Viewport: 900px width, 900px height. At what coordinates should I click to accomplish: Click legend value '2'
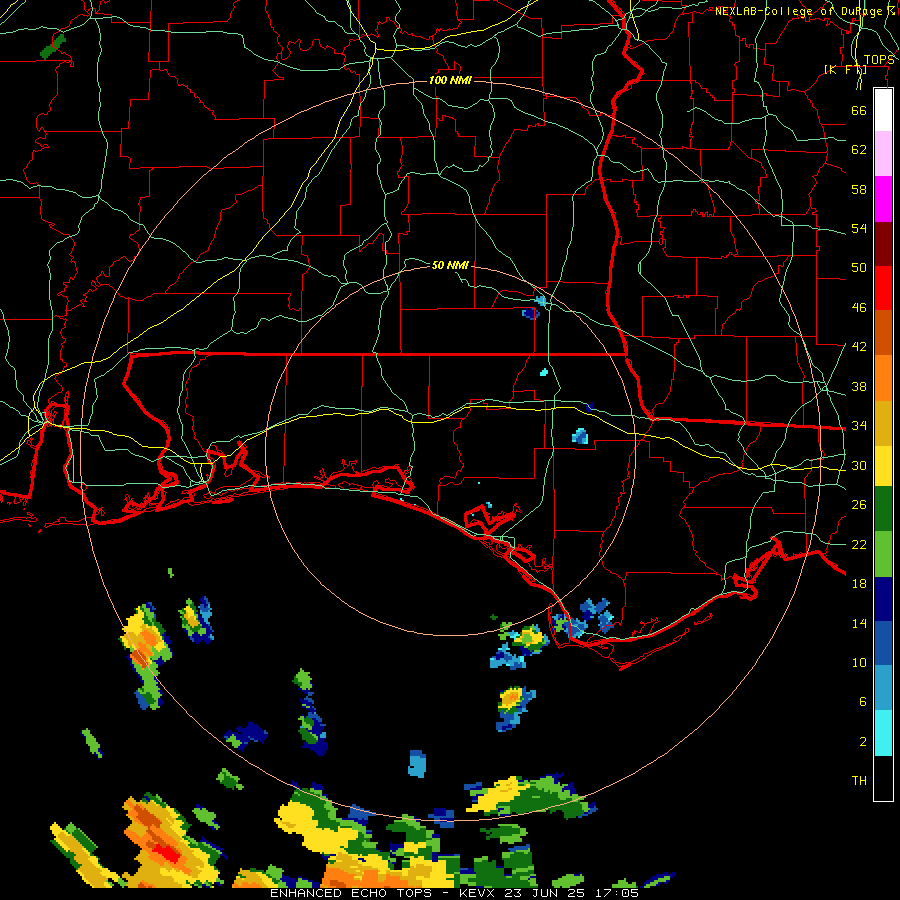click(863, 742)
